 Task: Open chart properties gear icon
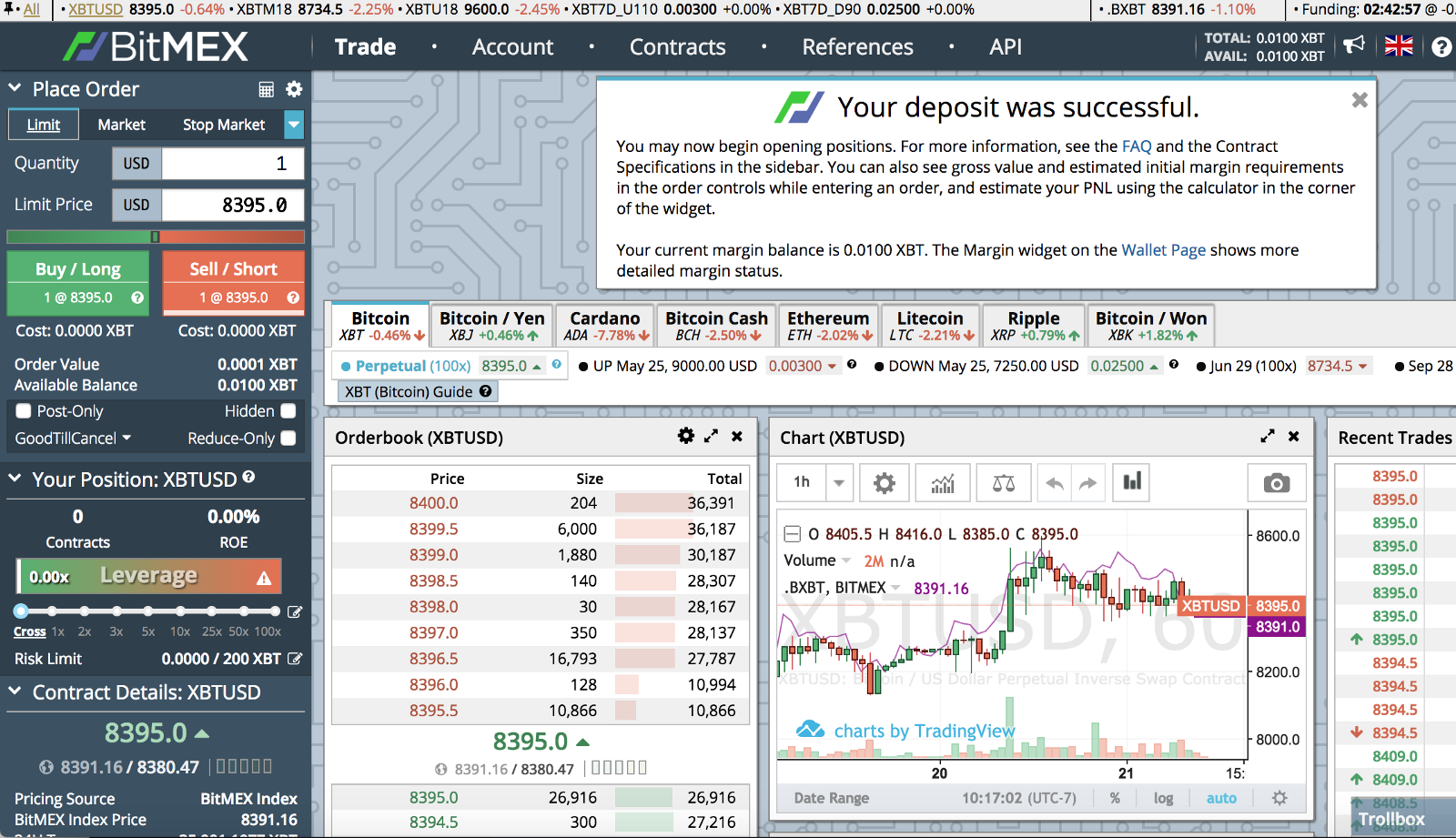884,482
